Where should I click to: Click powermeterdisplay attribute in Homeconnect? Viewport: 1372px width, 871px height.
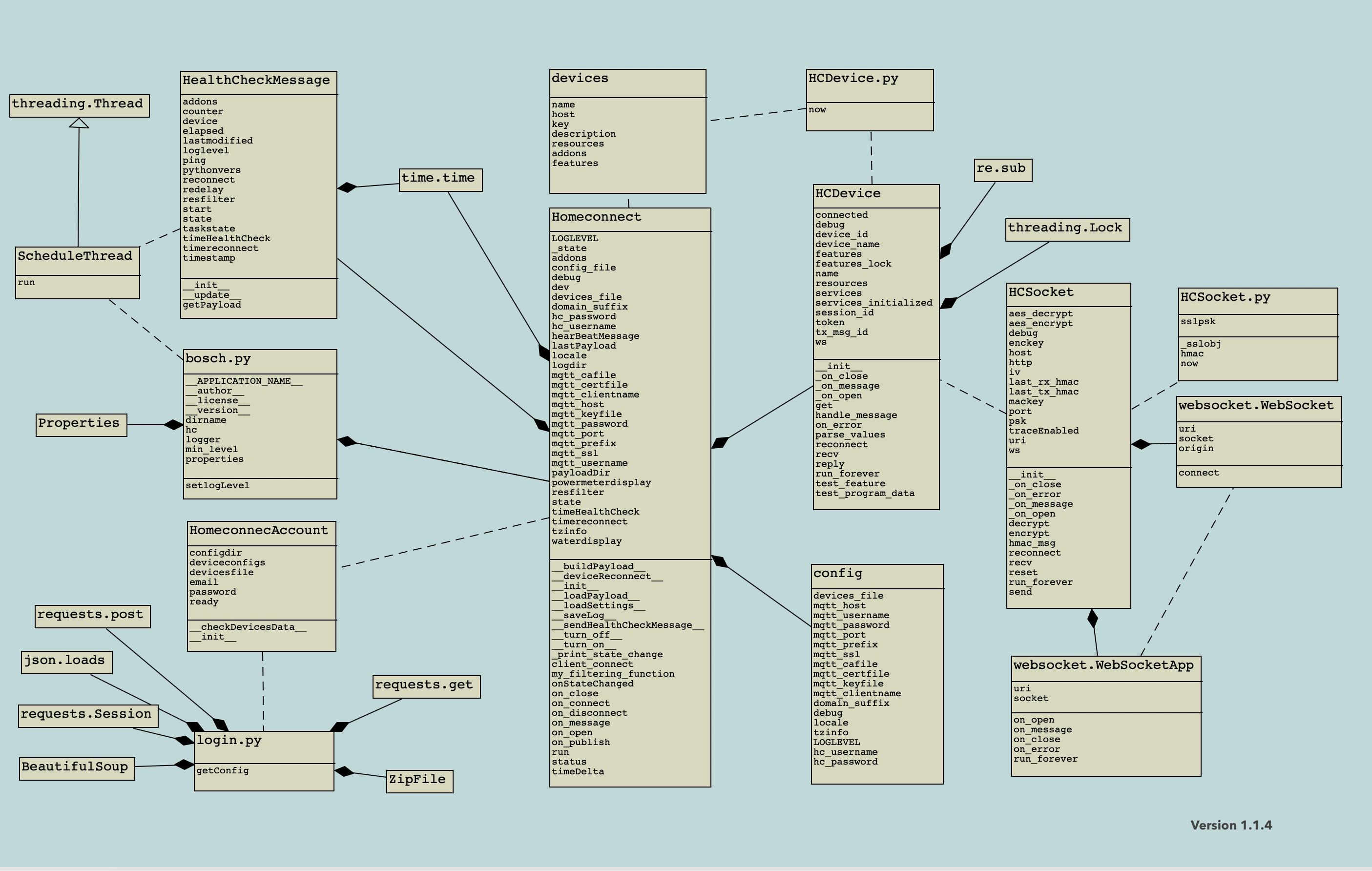[601, 482]
